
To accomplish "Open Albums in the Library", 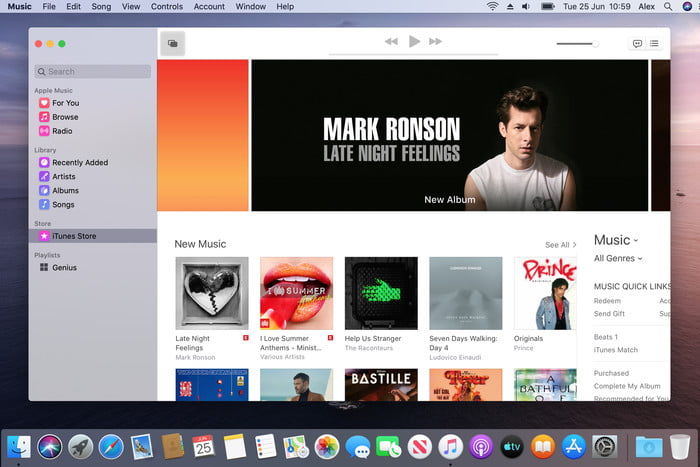I will (x=58, y=190).
